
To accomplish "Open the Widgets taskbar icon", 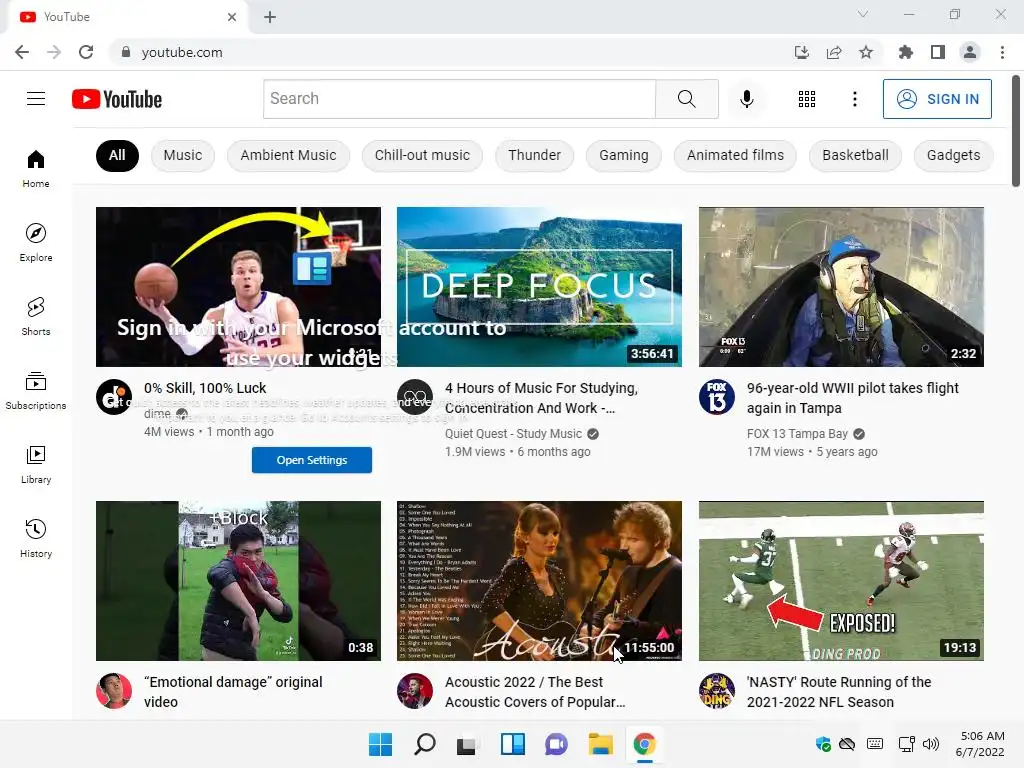I will 513,744.
